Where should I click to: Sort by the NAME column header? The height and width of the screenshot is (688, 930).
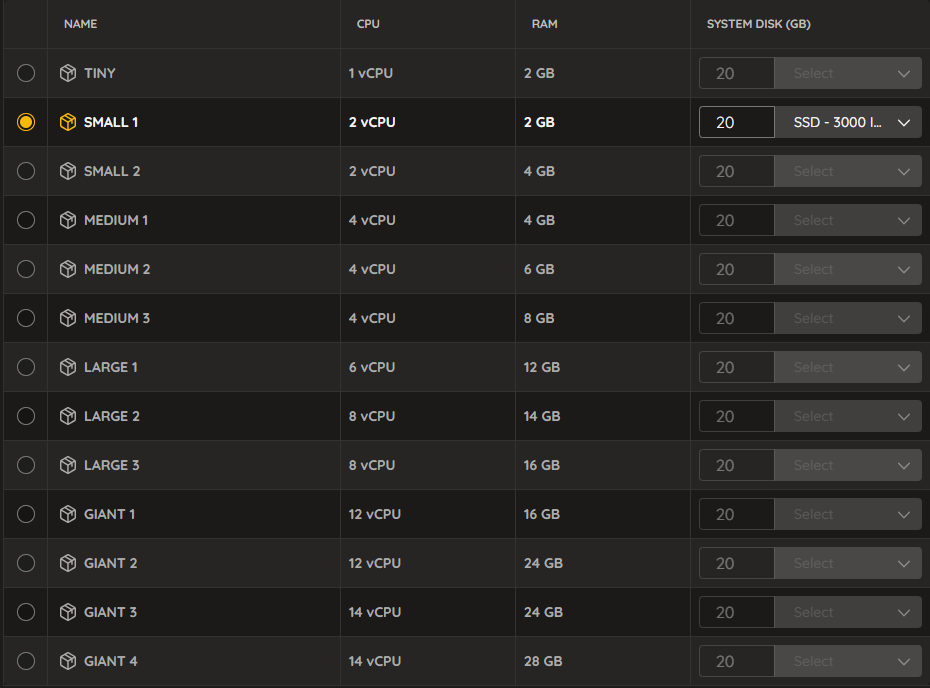[81, 24]
